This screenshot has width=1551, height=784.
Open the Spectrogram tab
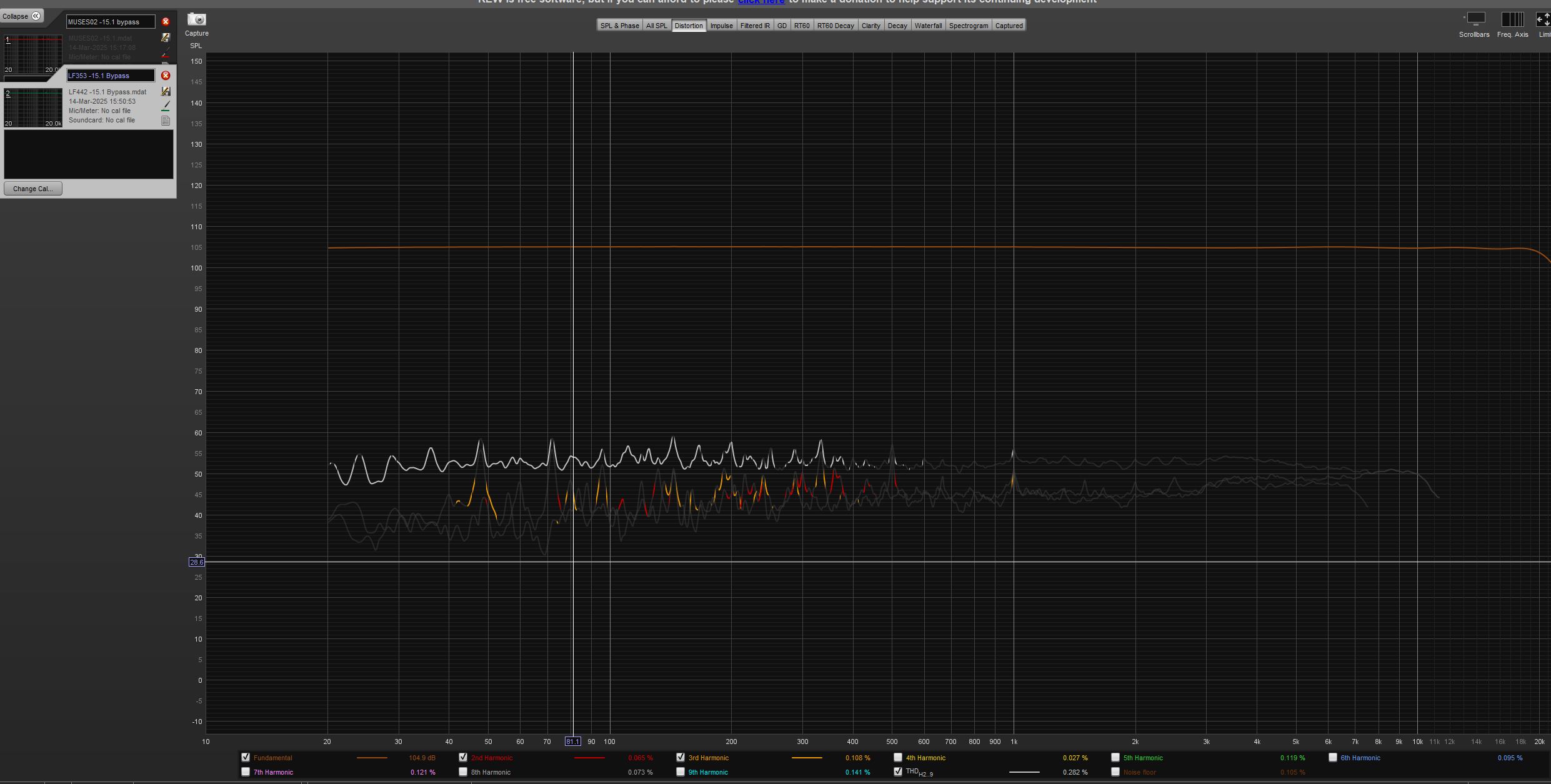(x=968, y=26)
